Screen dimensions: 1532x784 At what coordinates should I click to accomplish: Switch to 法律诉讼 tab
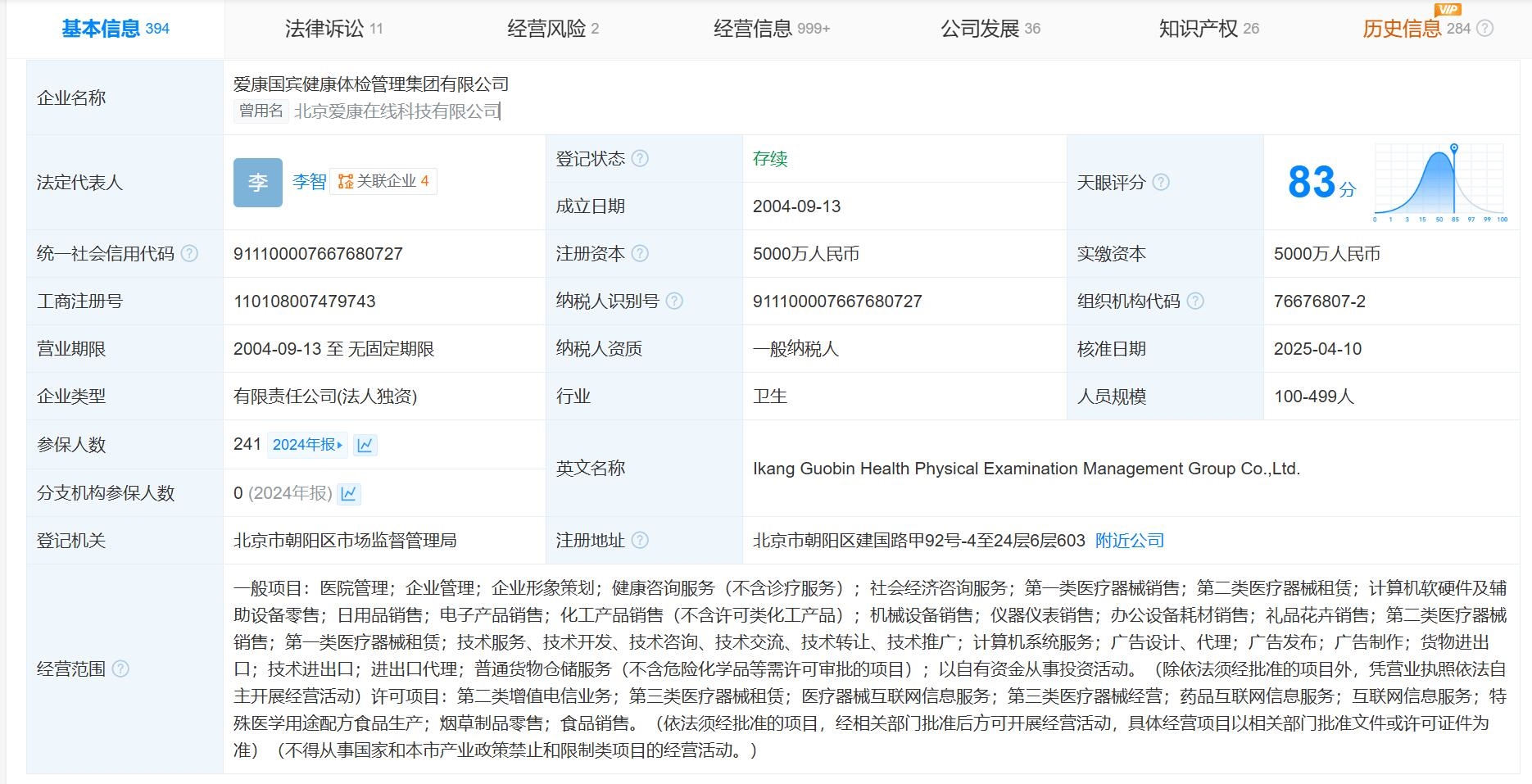point(333,29)
